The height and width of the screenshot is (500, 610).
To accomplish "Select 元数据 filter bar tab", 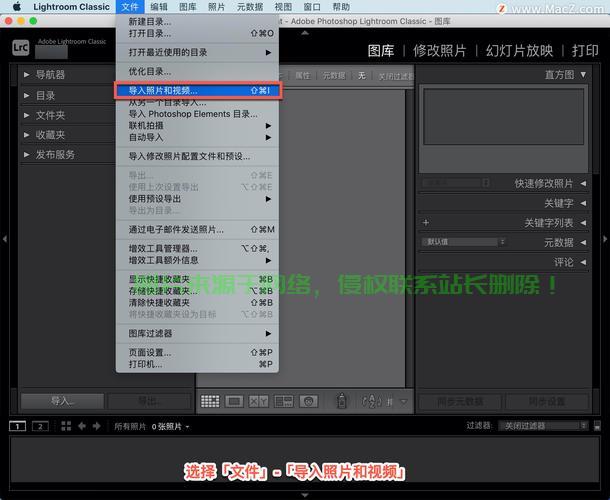I will pyautogui.click(x=333, y=75).
